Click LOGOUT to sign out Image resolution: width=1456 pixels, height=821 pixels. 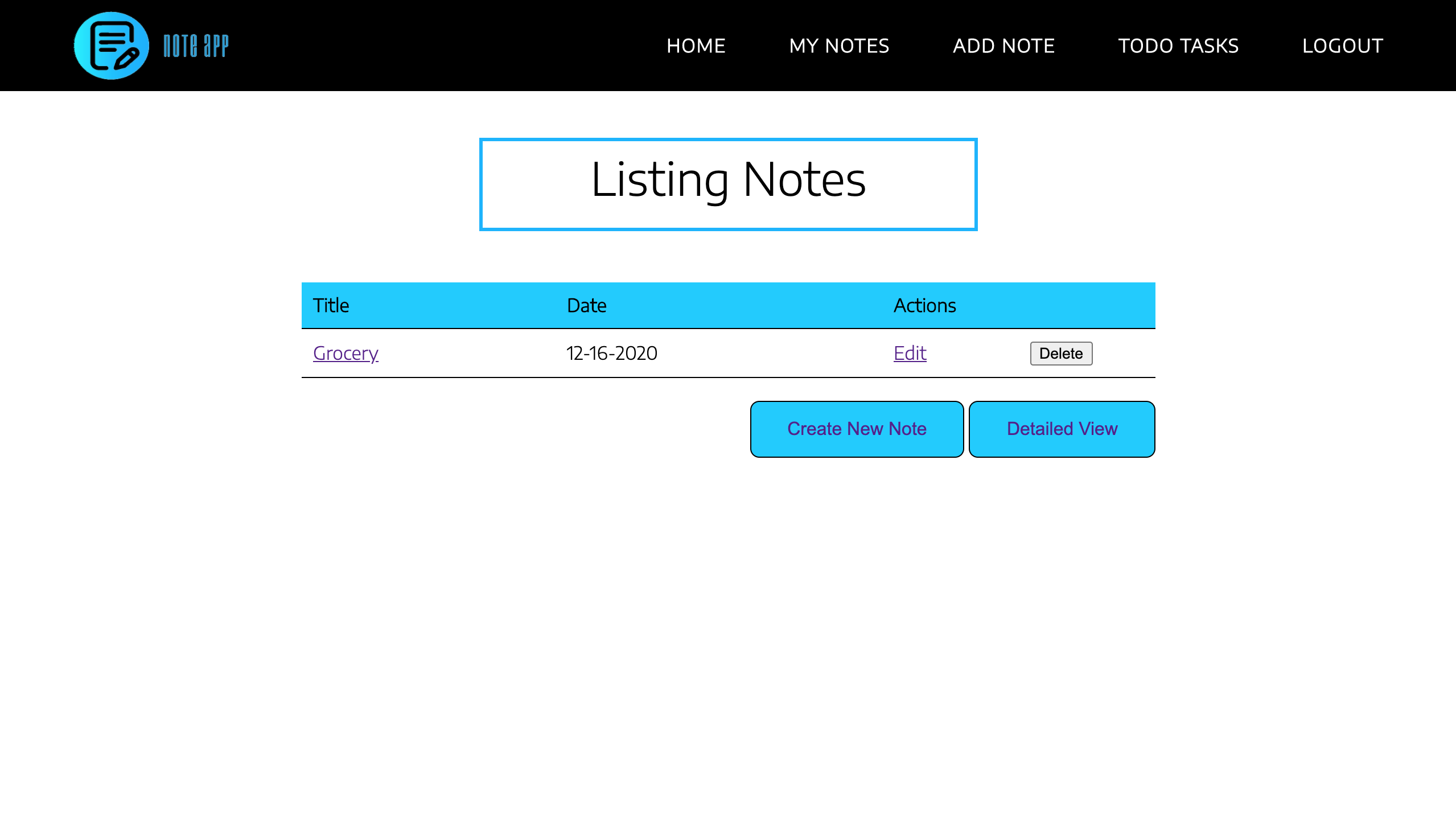click(x=1343, y=46)
